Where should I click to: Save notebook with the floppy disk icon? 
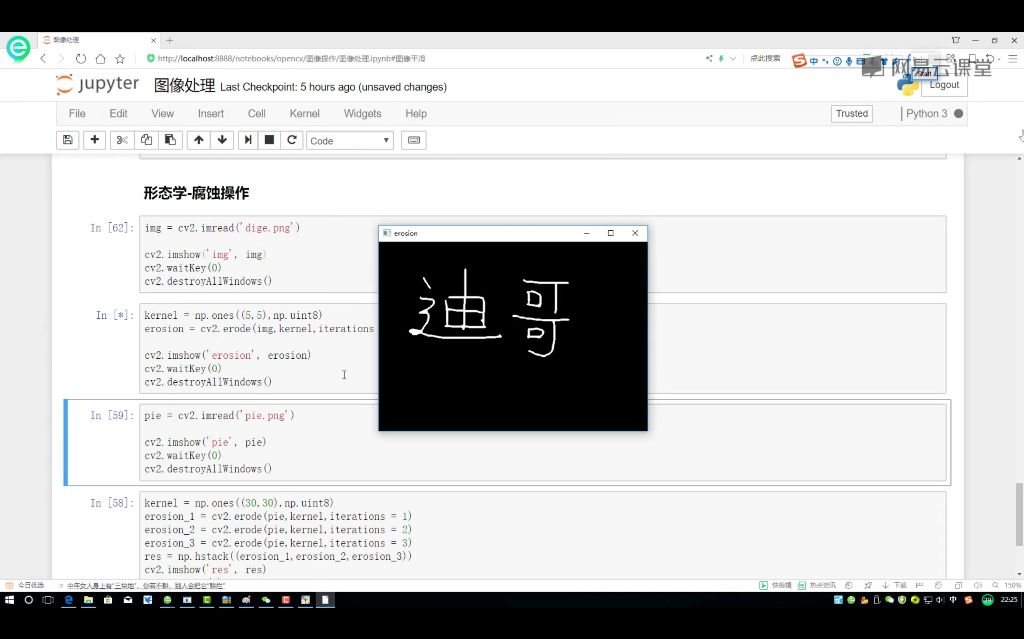tap(67, 140)
